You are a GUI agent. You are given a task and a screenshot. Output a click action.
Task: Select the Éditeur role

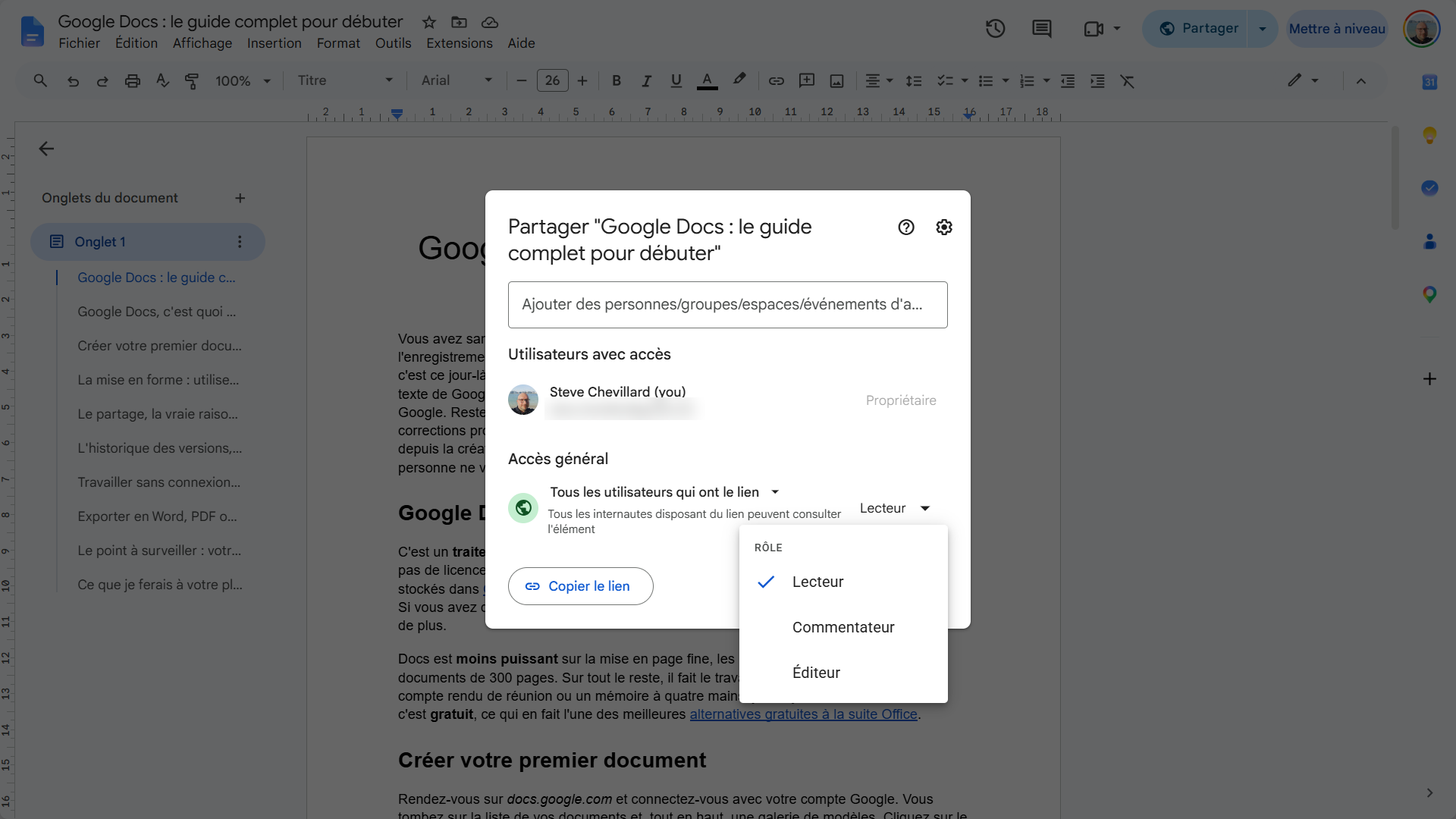(843, 673)
